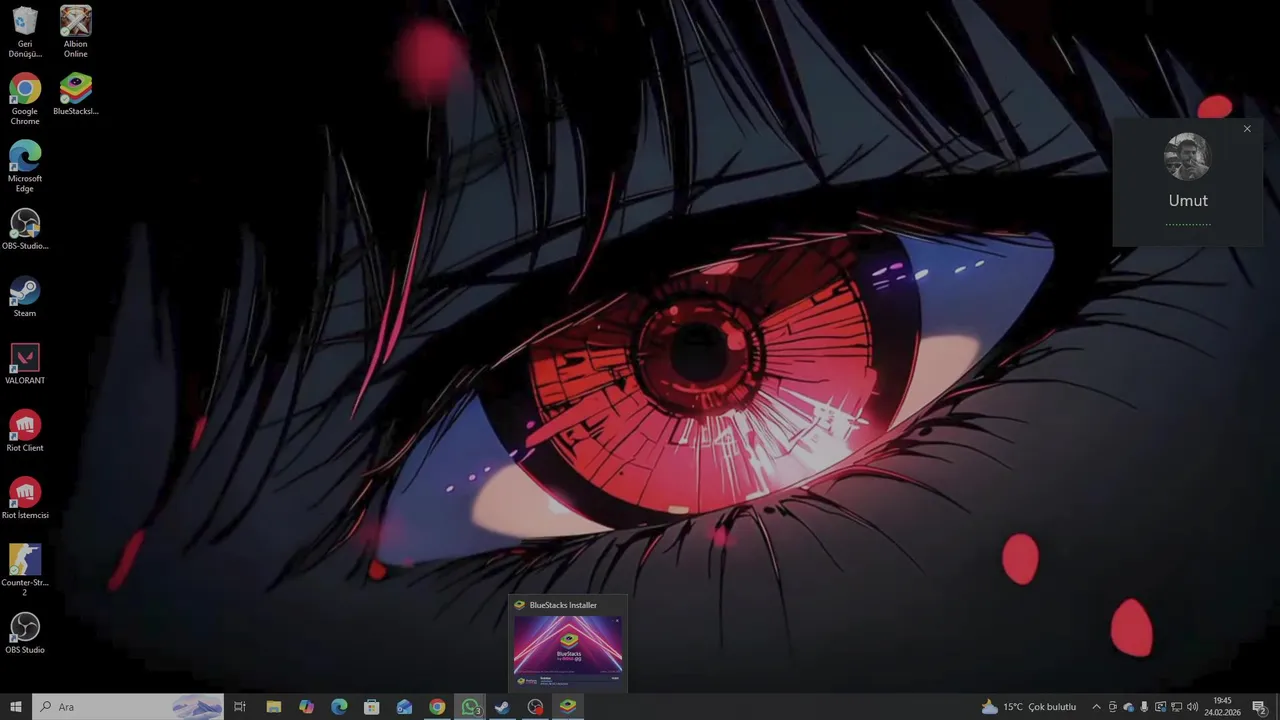Viewport: 1280px width, 720px height.
Task: Open Microsoft Store from the taskbar
Action: [372, 707]
